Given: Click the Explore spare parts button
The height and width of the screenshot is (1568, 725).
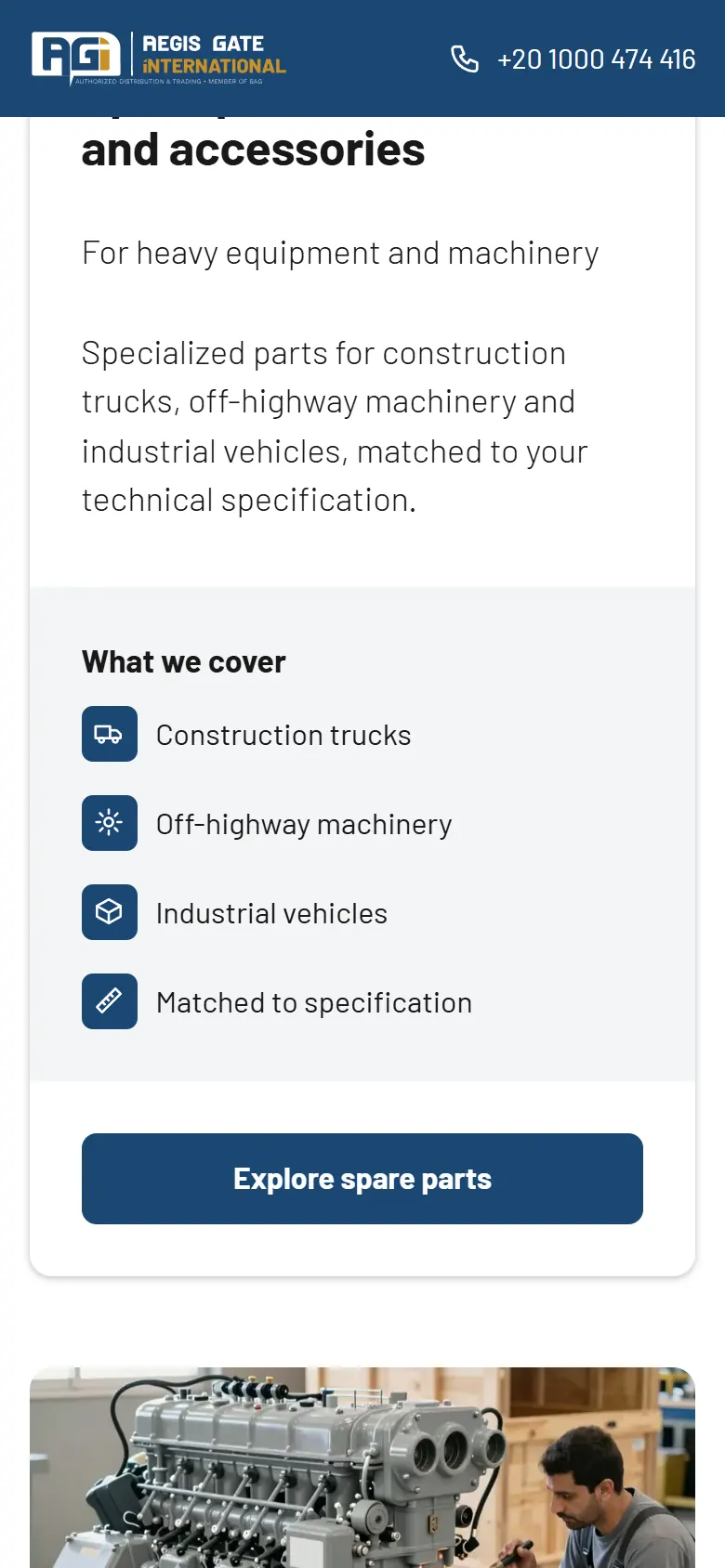Looking at the screenshot, I should coord(362,1179).
